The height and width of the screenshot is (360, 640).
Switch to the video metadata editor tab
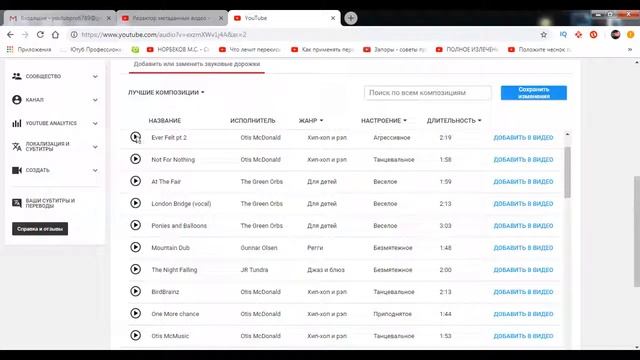click(x=172, y=18)
